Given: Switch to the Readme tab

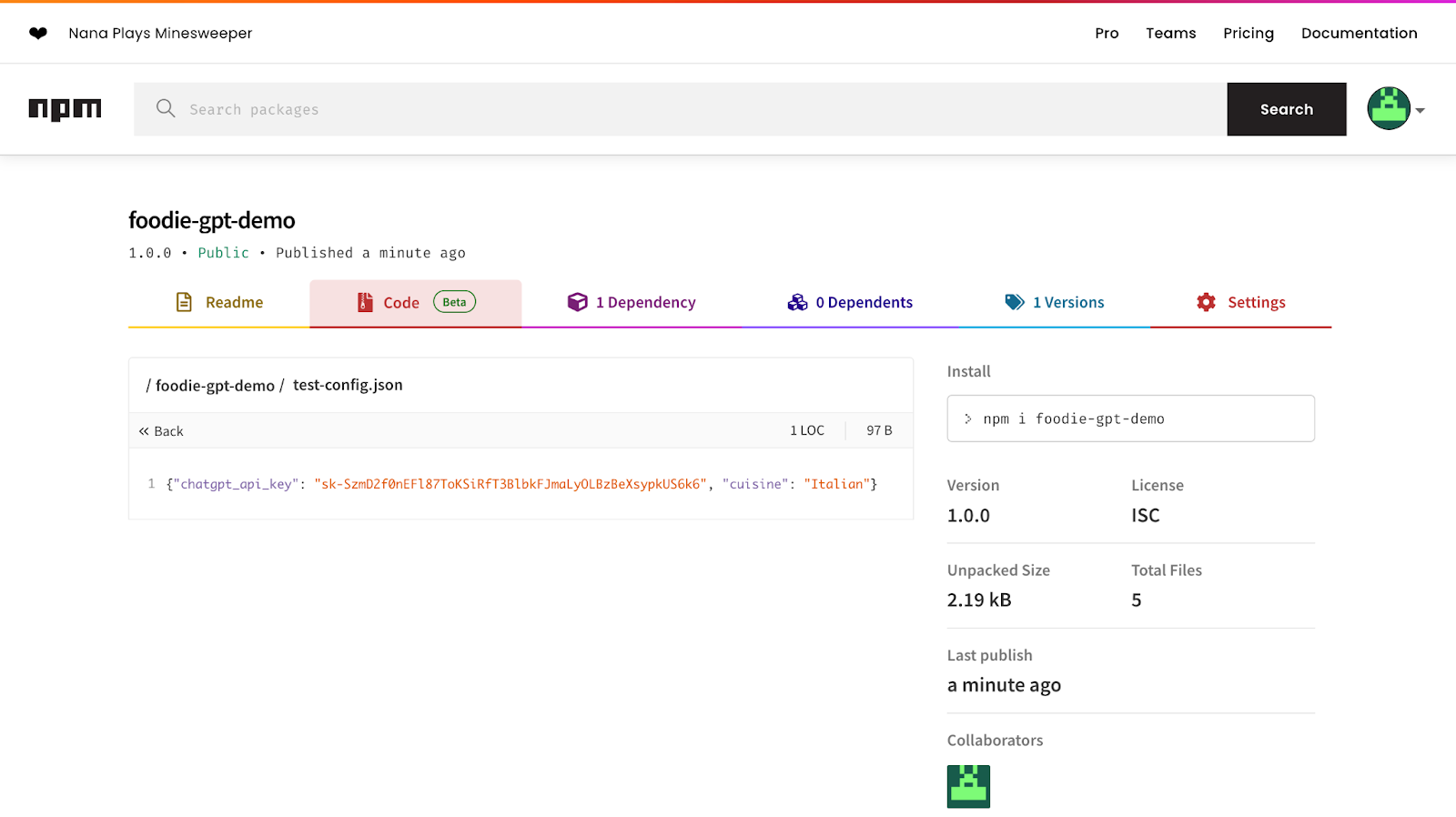Looking at the screenshot, I should [219, 303].
